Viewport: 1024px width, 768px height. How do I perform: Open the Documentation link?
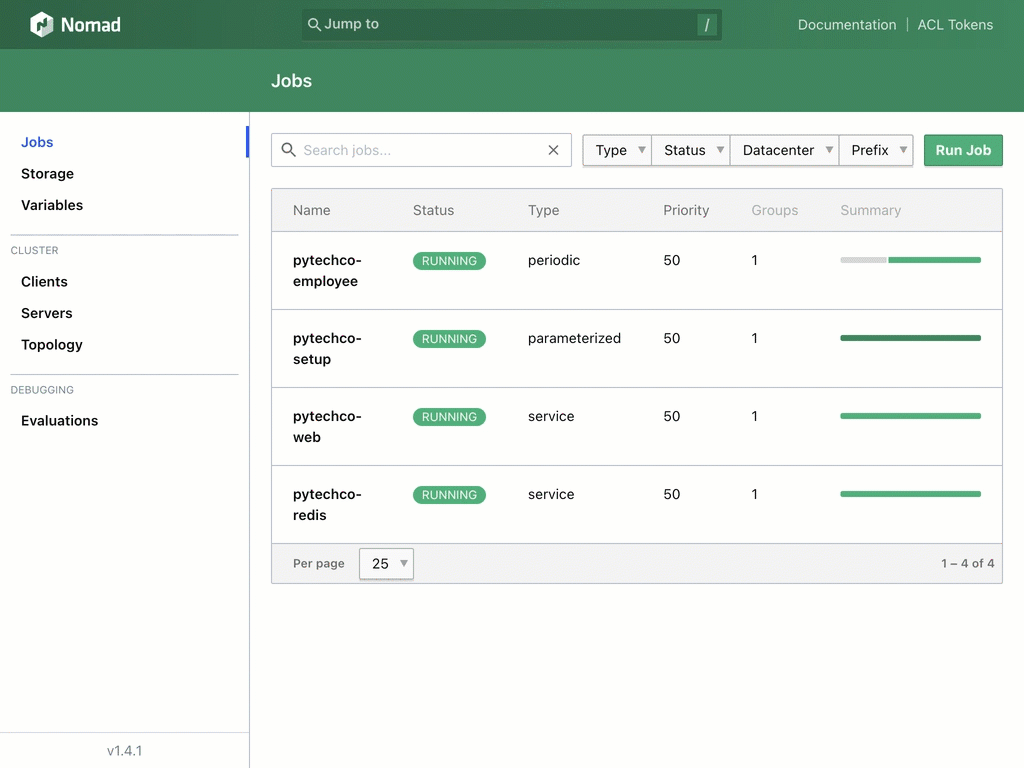(846, 25)
